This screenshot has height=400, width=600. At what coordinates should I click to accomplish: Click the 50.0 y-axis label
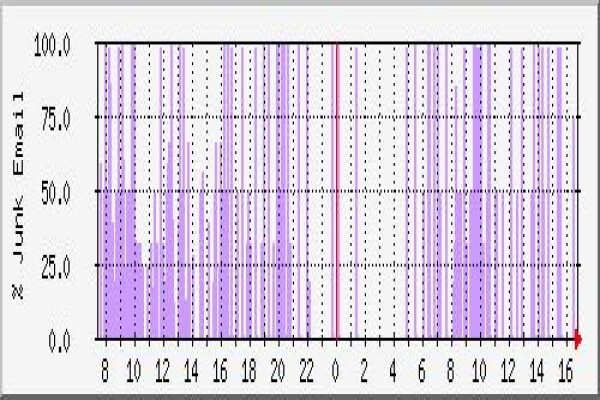(56, 193)
